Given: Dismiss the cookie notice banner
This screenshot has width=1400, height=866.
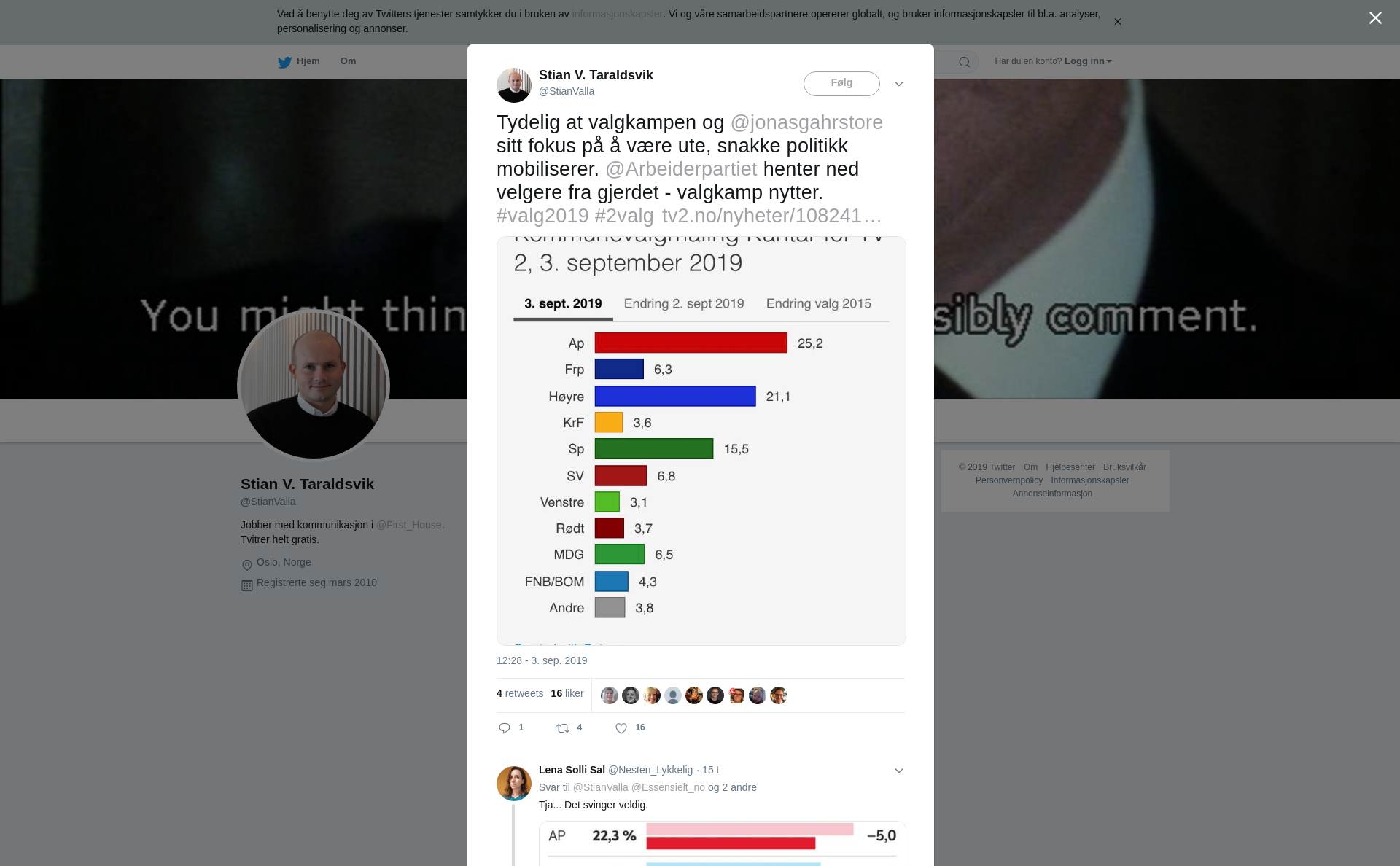Looking at the screenshot, I should point(1118,22).
